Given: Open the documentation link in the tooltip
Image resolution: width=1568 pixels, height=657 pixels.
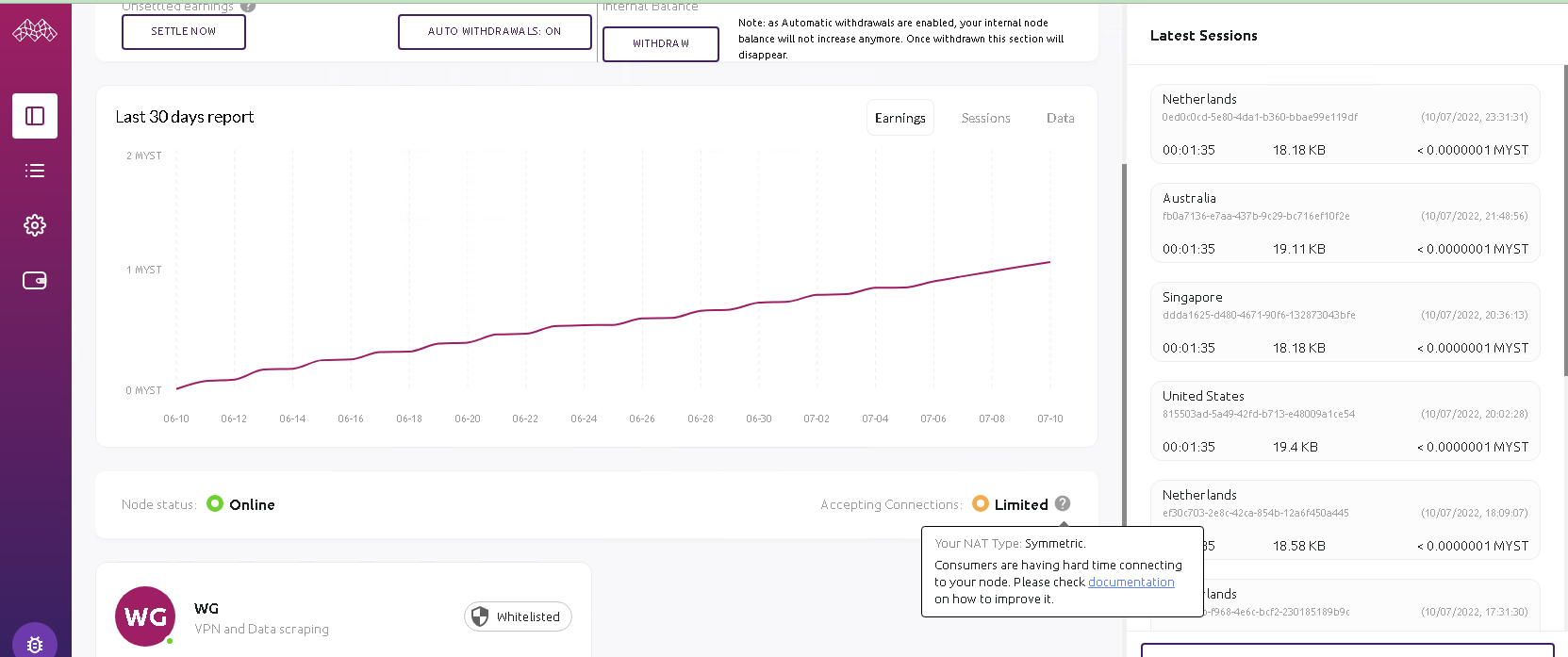Looking at the screenshot, I should [x=1131, y=583].
